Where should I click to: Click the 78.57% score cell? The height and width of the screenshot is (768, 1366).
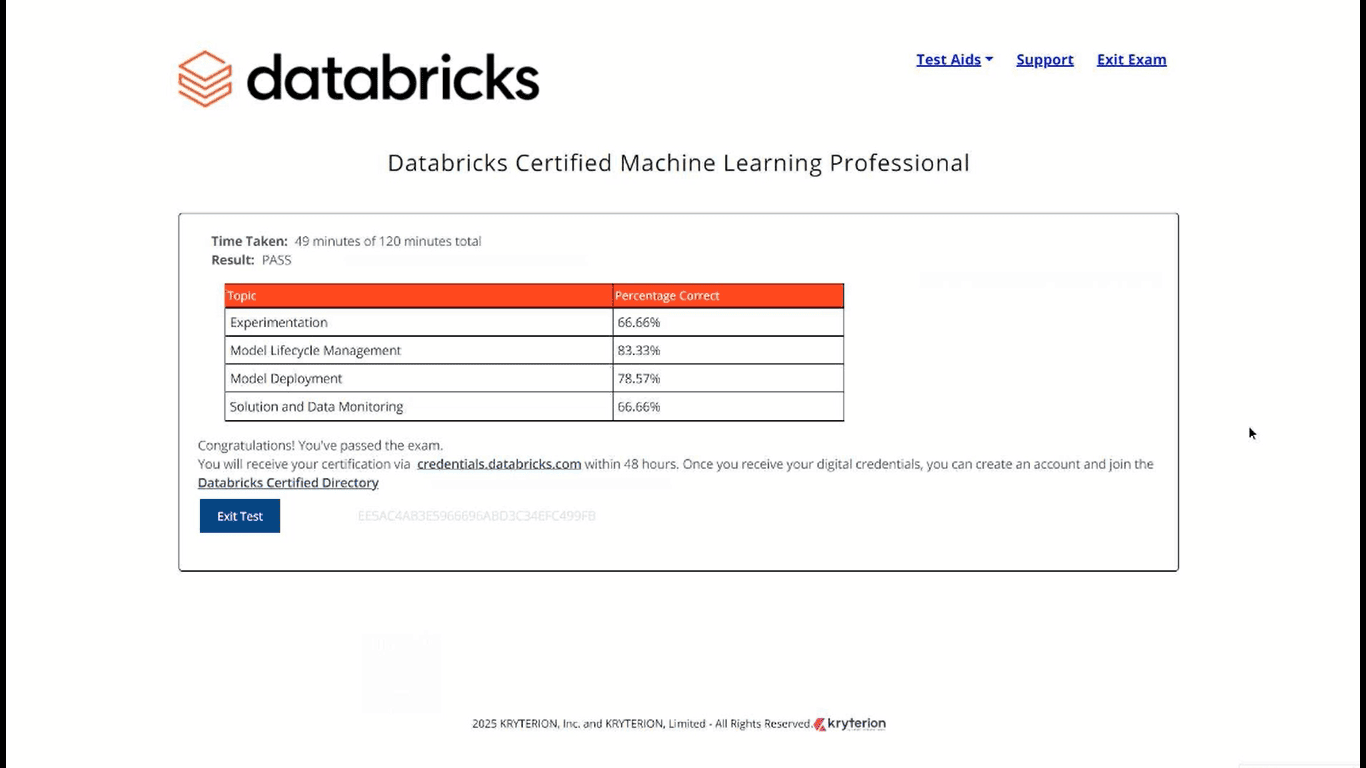pos(639,379)
